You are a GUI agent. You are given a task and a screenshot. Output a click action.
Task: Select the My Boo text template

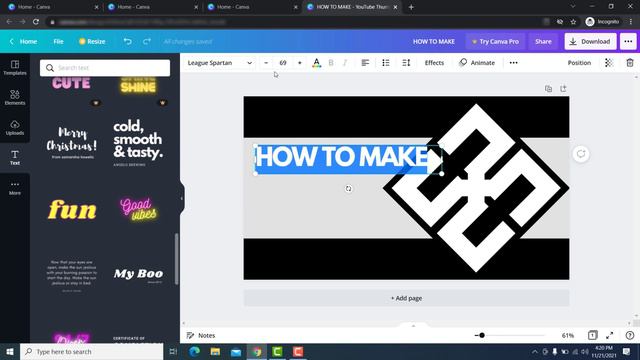(x=138, y=274)
